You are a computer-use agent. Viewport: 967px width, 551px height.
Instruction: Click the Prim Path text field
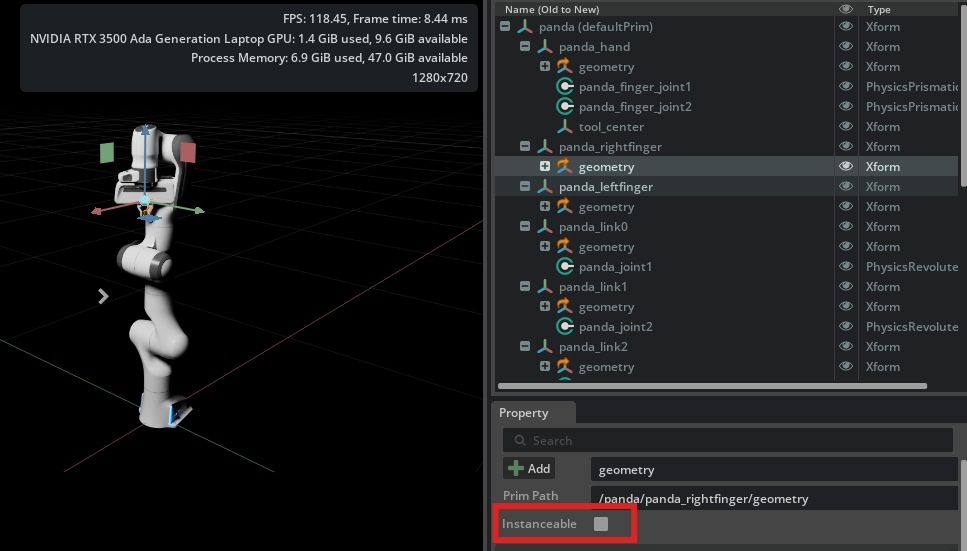point(770,498)
